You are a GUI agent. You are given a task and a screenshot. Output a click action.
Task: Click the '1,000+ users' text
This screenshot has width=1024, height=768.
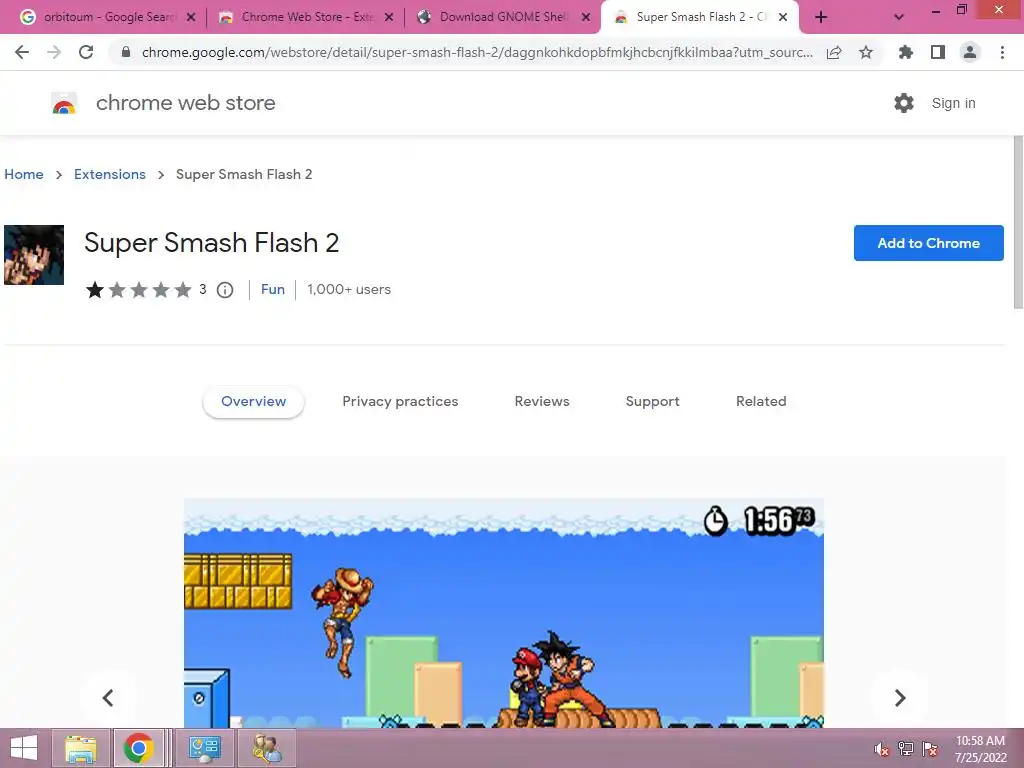coord(349,289)
